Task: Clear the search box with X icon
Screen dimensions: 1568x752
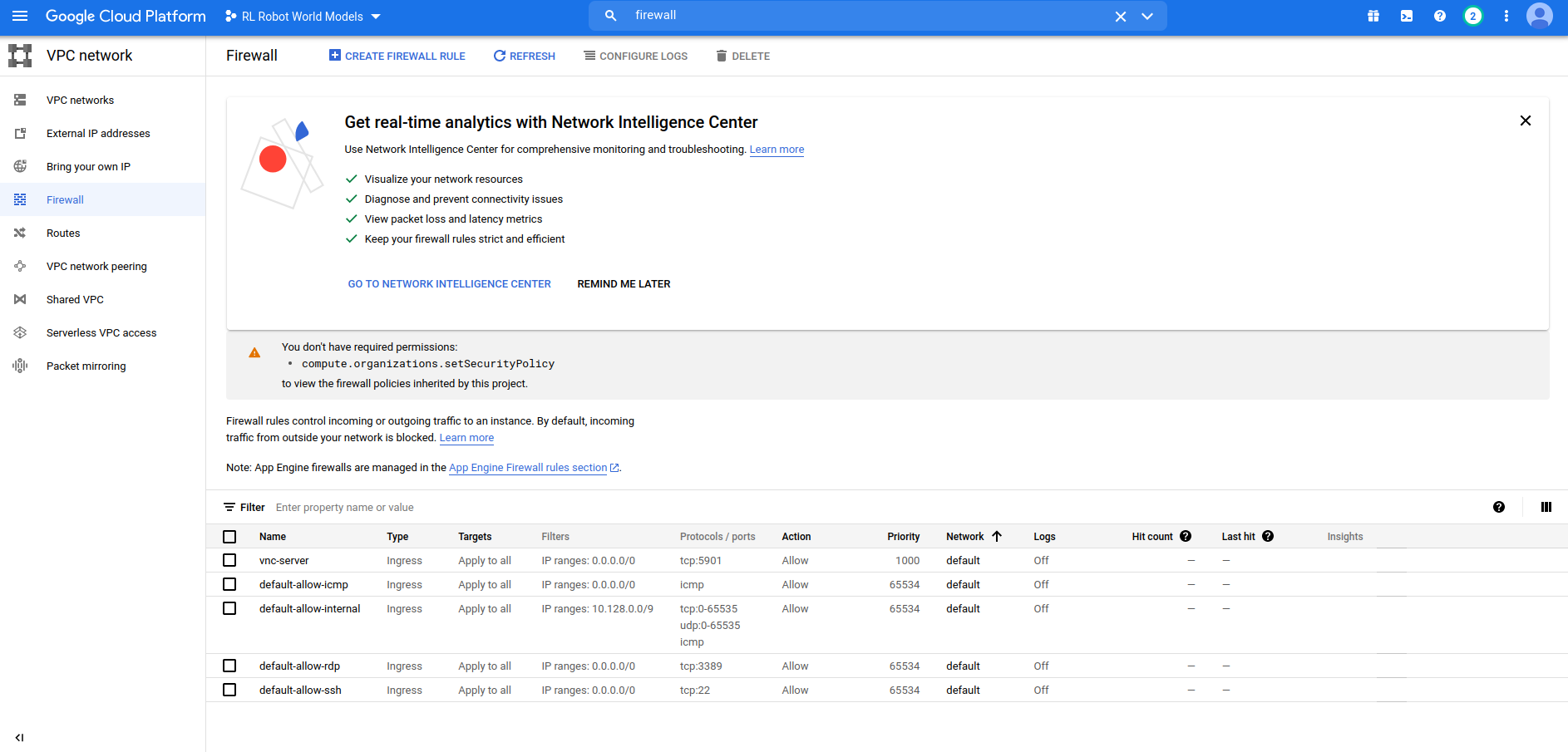Action: point(1121,17)
